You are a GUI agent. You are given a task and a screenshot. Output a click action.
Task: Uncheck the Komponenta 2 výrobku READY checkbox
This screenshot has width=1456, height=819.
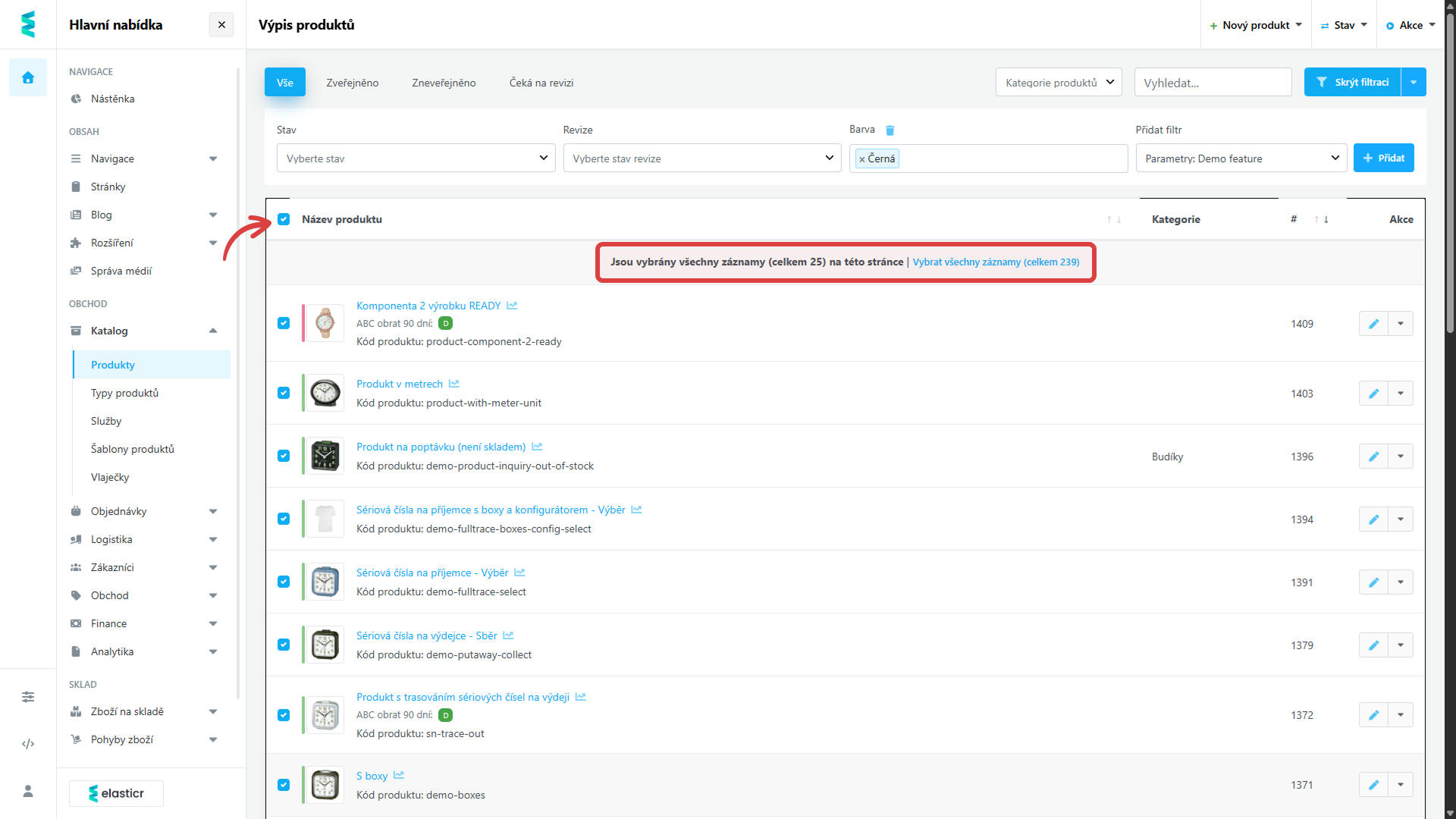[x=284, y=323]
